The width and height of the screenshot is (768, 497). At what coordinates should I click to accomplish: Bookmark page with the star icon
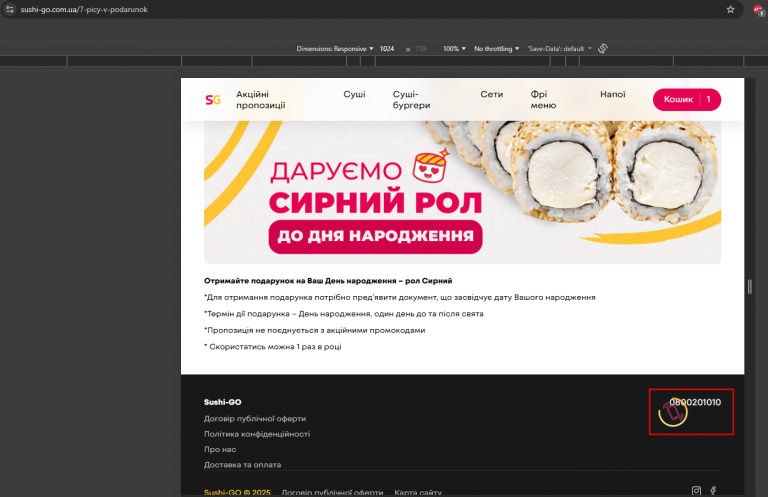[730, 9]
